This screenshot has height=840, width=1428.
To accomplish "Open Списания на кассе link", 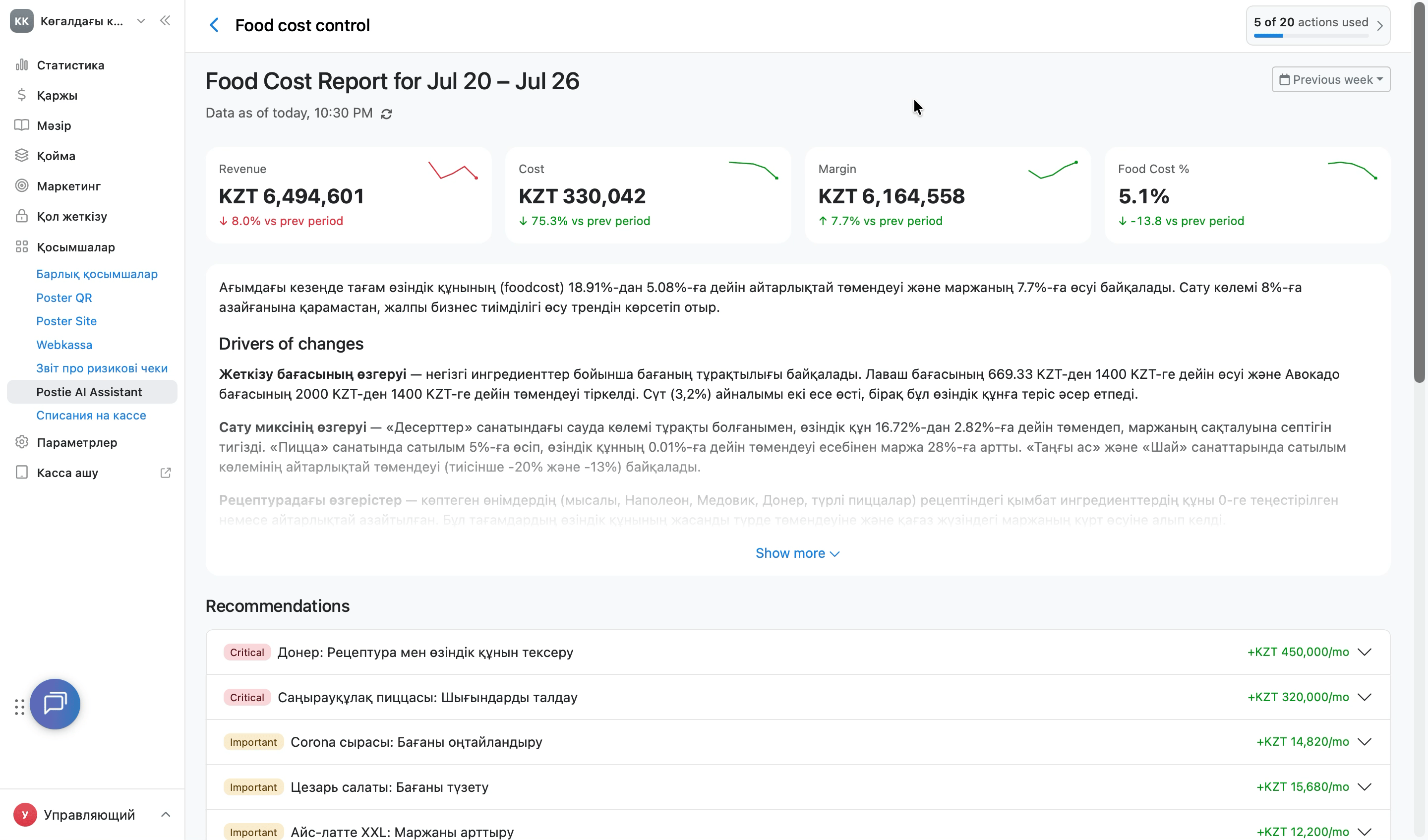I will coord(91,415).
